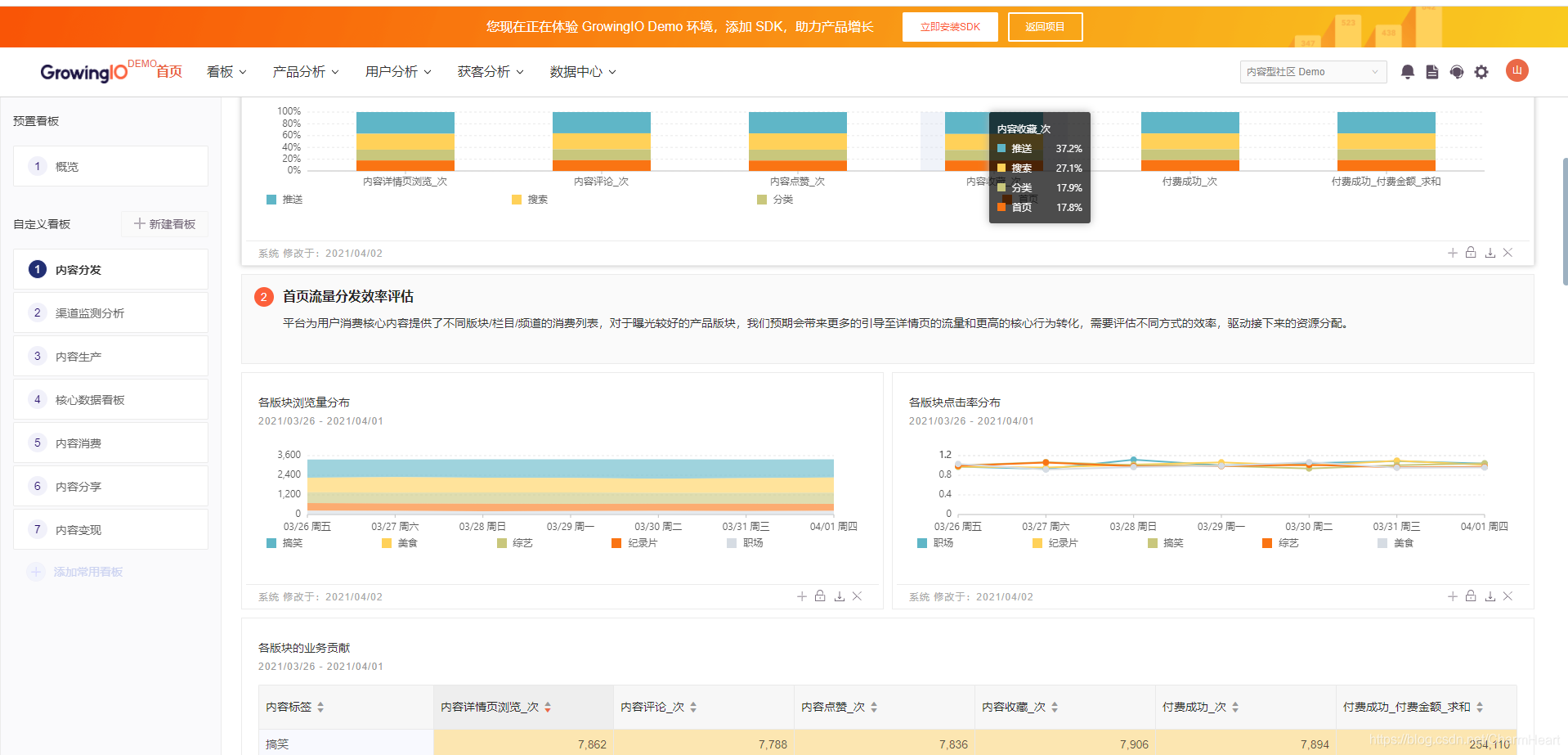Sort table by 付费成功_付费金额_求和 column
Image resolution: width=1568 pixels, height=755 pixels.
[1480, 707]
